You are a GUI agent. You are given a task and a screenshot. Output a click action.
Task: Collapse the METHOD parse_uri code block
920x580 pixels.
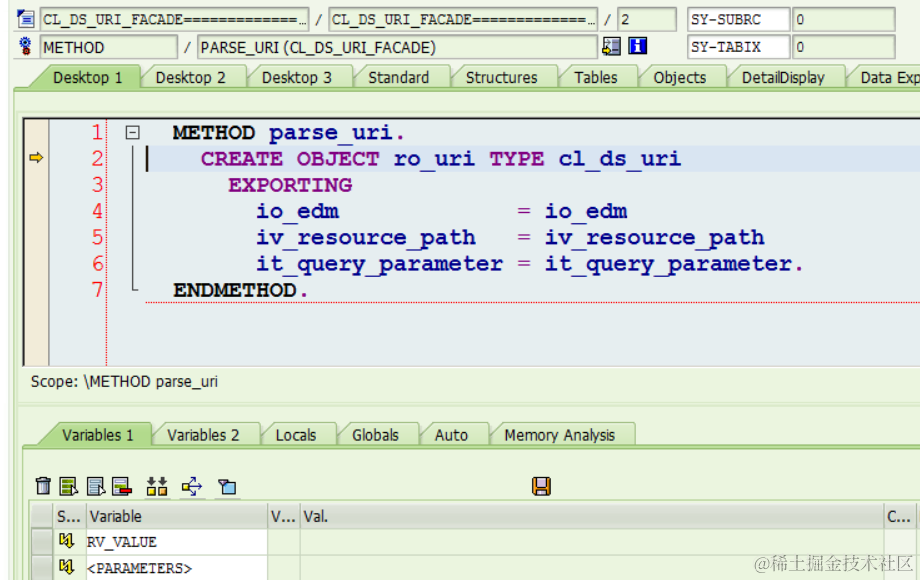point(133,133)
